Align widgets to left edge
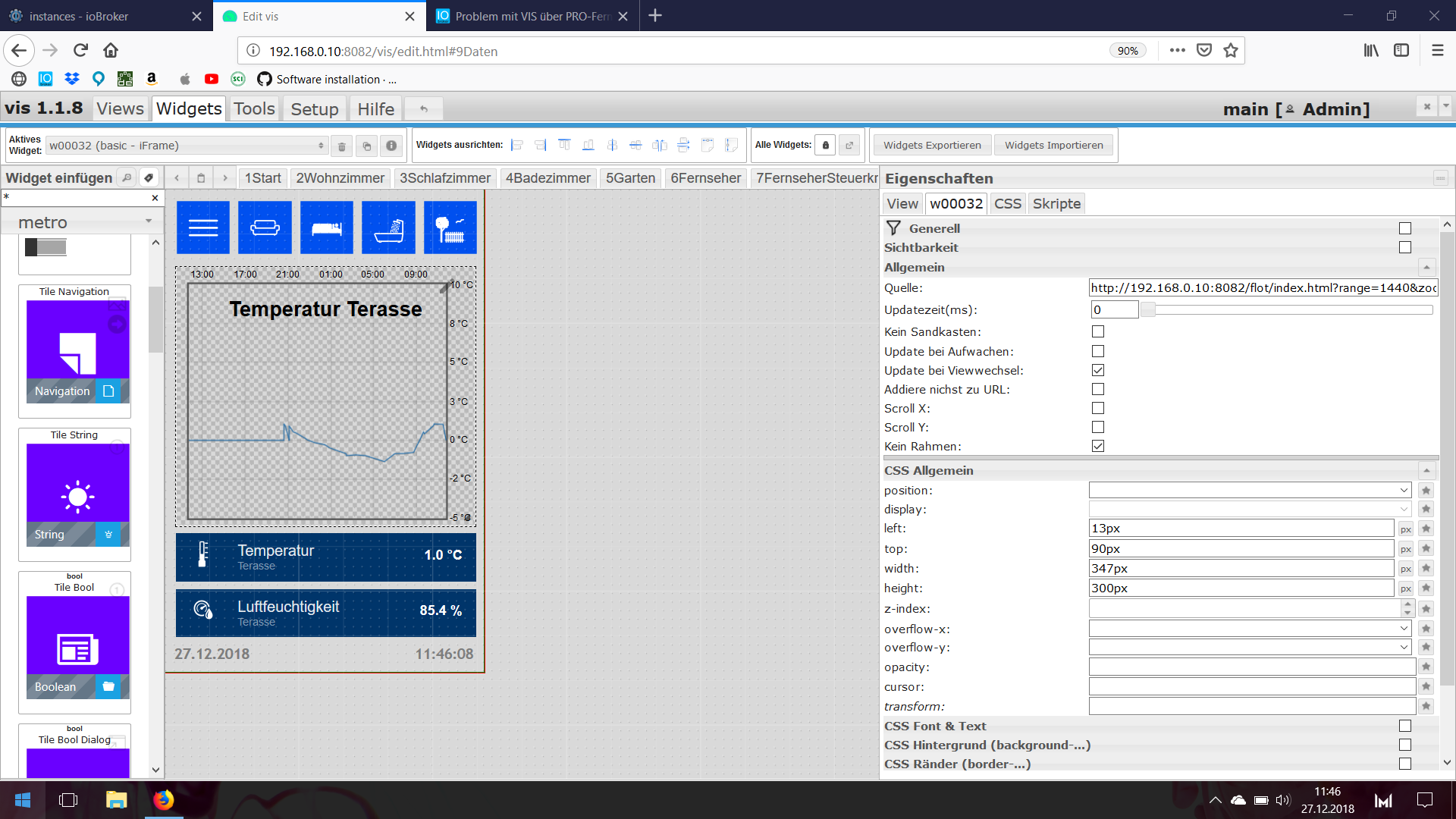 pyautogui.click(x=517, y=145)
